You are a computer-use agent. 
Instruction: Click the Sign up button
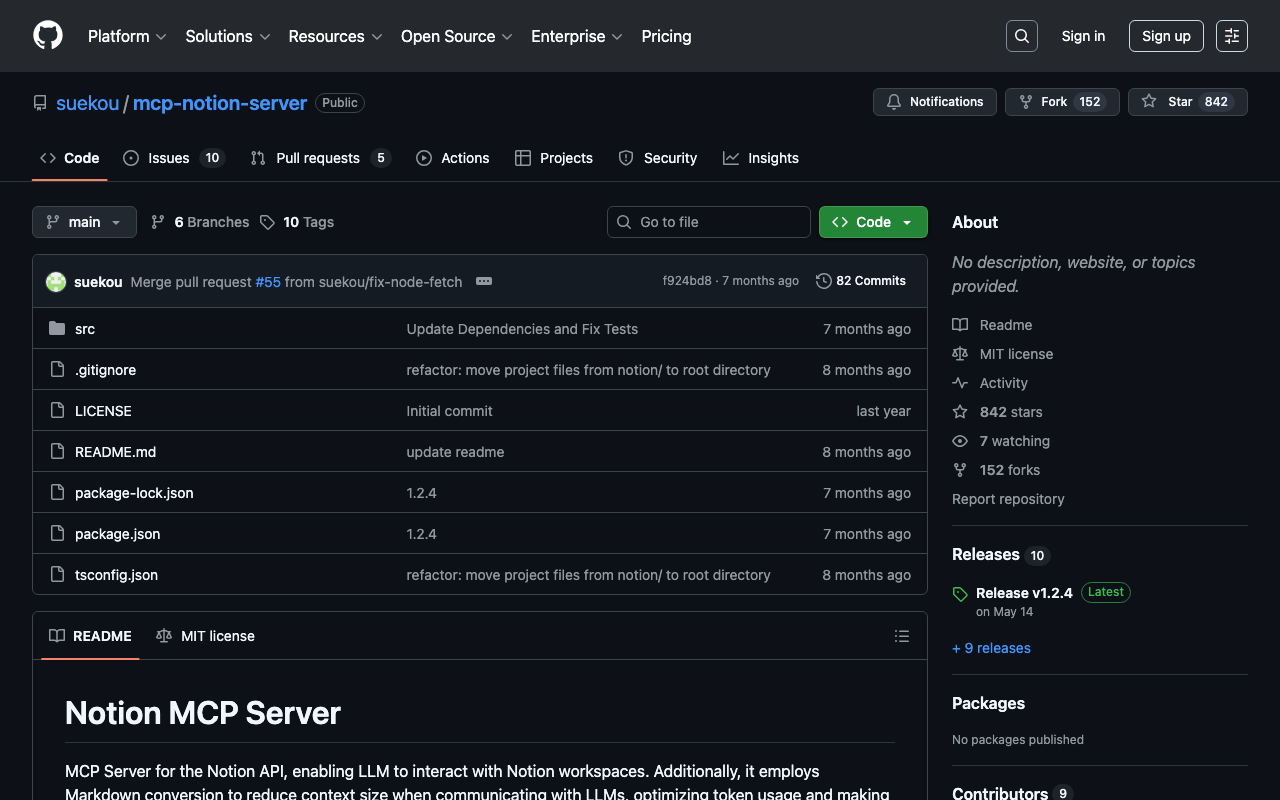[x=1165, y=36]
